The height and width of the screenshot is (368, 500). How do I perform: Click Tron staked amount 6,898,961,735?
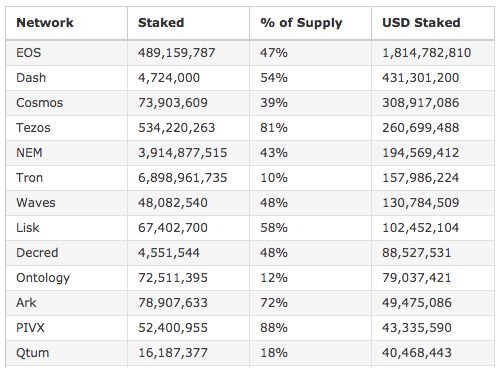[x=183, y=178]
